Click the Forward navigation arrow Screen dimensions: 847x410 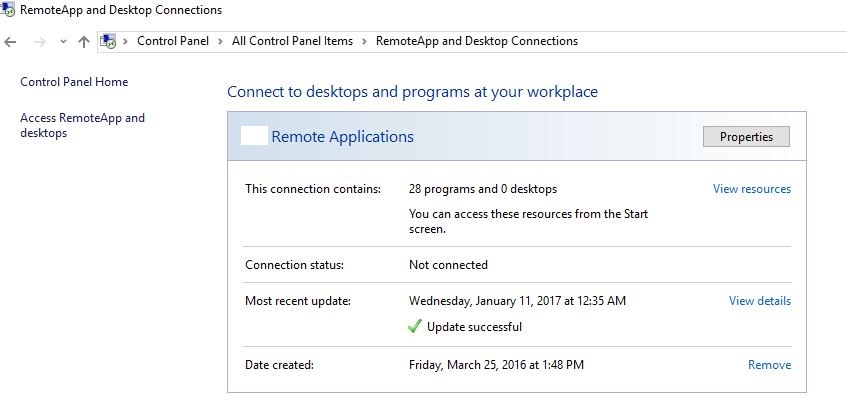(x=39, y=42)
